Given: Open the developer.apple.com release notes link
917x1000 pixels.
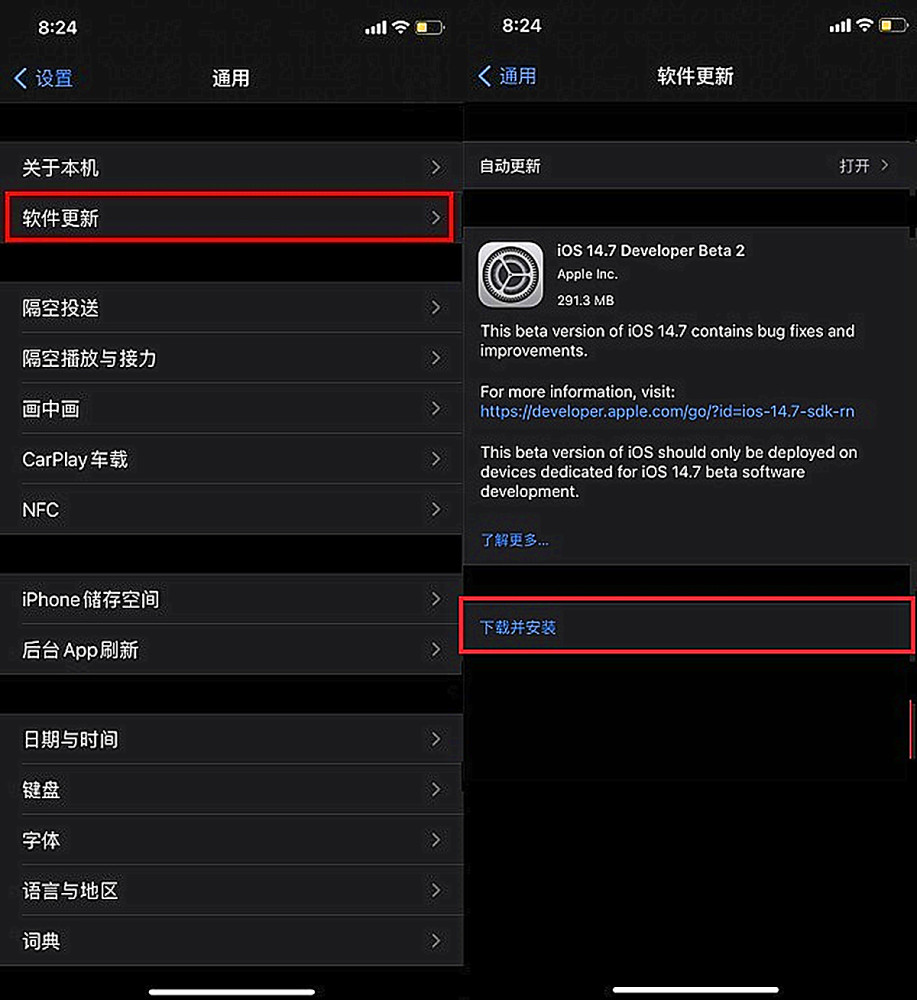Looking at the screenshot, I should (667, 411).
